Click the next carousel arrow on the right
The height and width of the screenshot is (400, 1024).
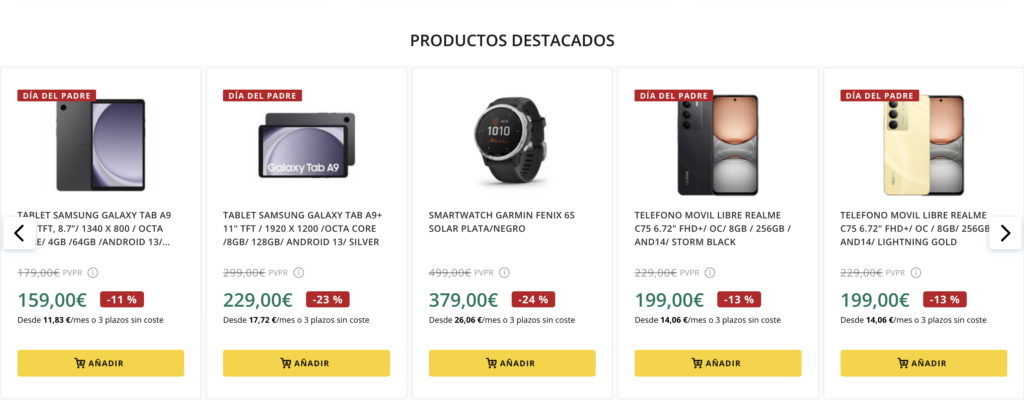pyautogui.click(x=1005, y=233)
